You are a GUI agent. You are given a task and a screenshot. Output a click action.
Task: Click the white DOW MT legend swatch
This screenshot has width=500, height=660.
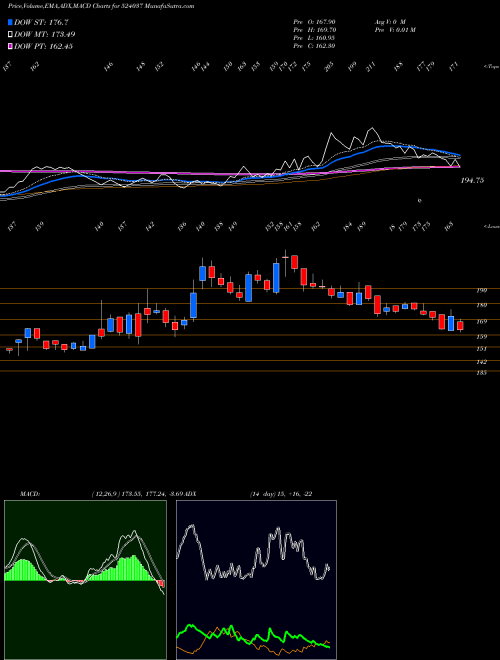10,35
